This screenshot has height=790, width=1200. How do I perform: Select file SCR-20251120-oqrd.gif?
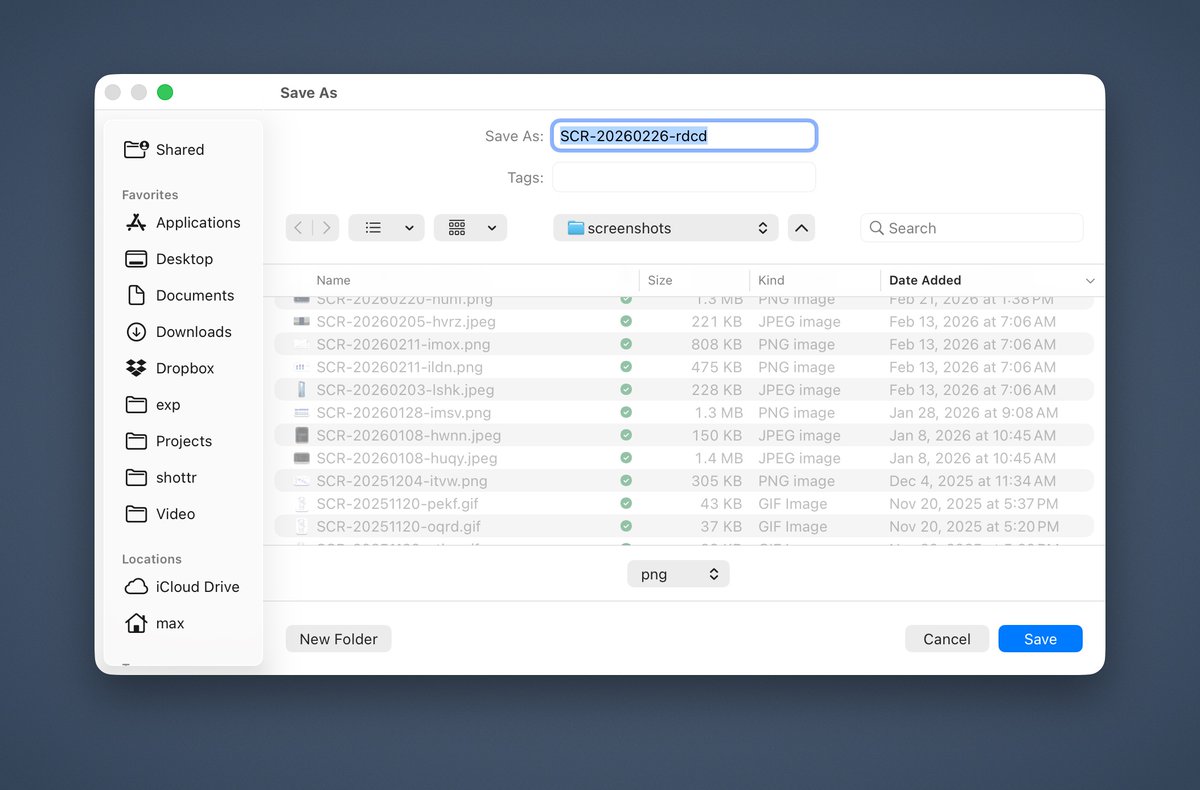click(x=683, y=527)
